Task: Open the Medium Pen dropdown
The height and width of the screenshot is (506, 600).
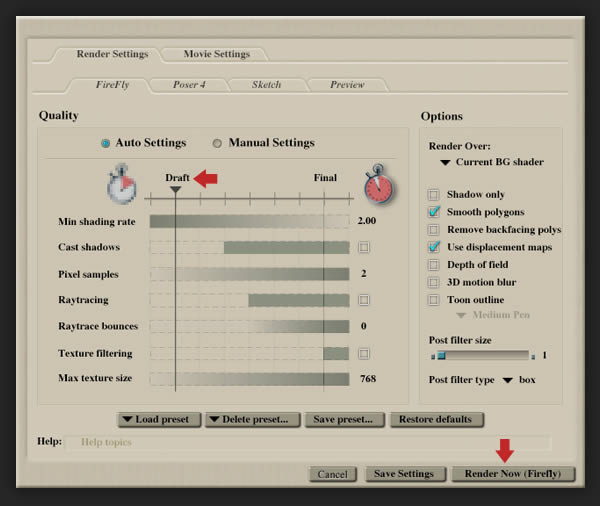Action: [x=493, y=315]
